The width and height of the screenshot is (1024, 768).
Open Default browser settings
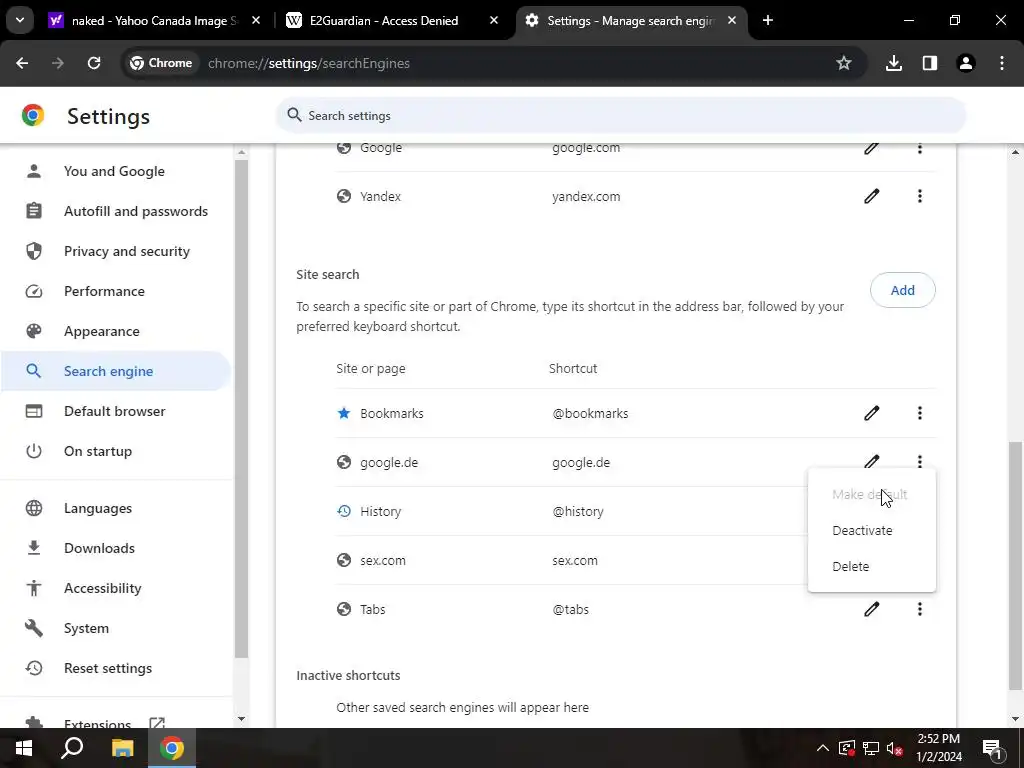pos(115,411)
